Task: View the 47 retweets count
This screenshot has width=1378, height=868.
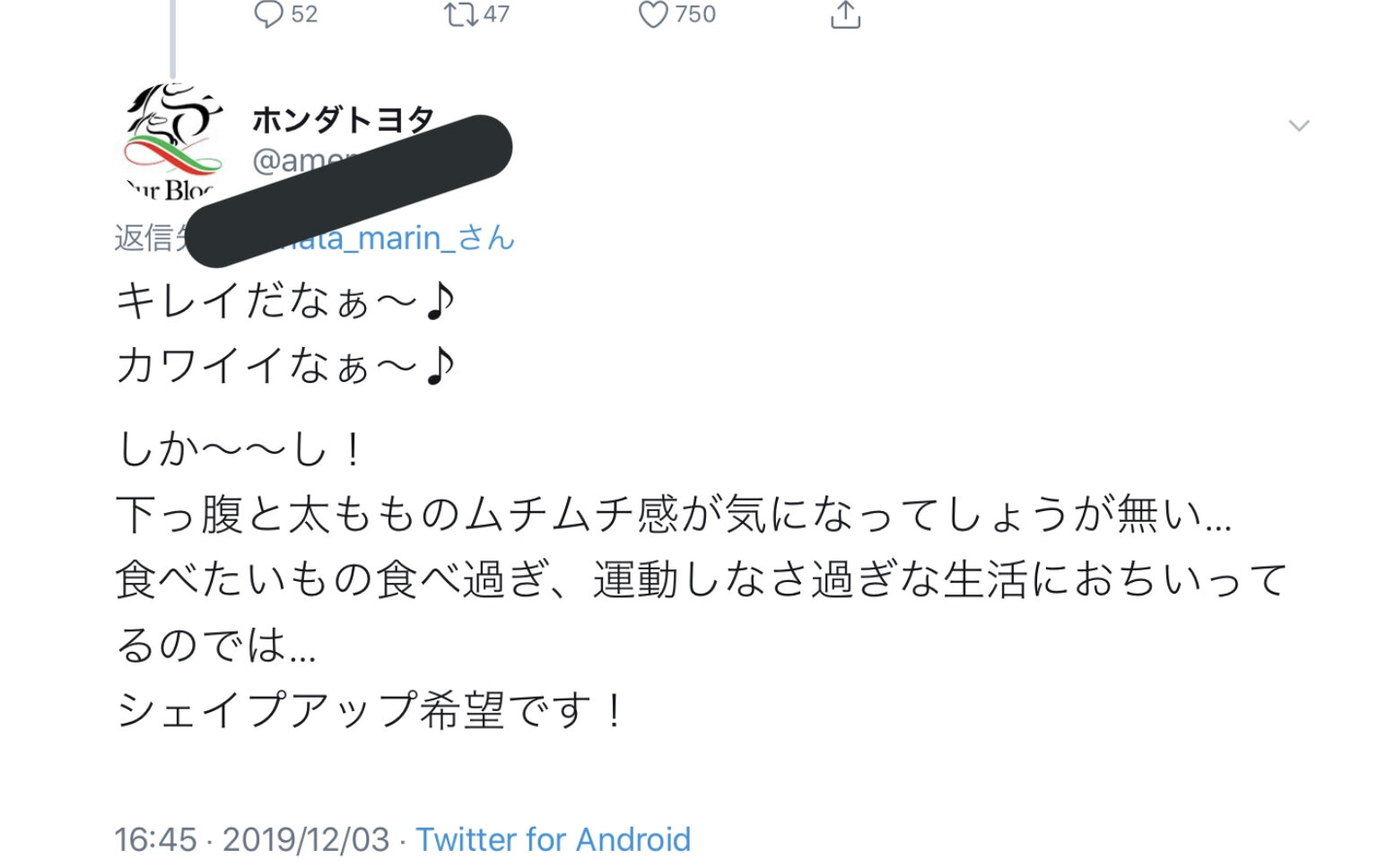Action: tap(496, 14)
